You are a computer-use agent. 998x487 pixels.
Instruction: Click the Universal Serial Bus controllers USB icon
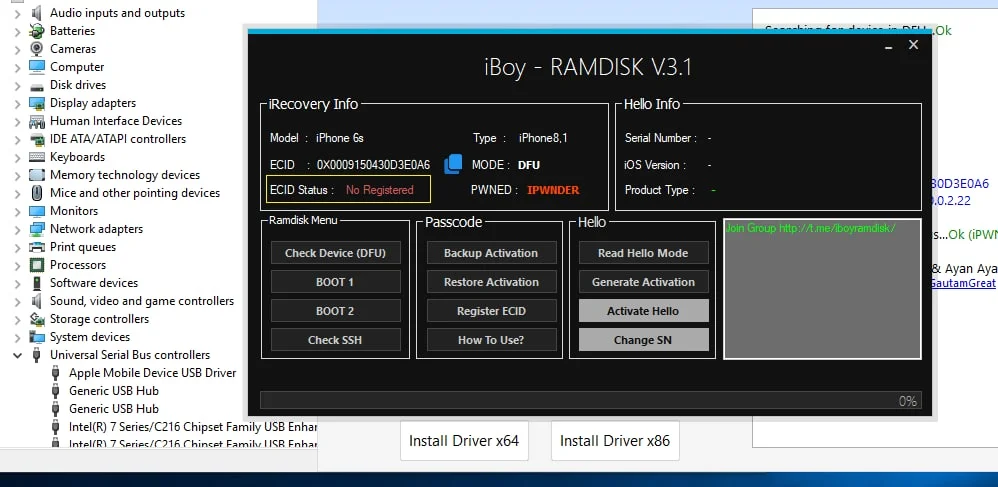[37, 355]
